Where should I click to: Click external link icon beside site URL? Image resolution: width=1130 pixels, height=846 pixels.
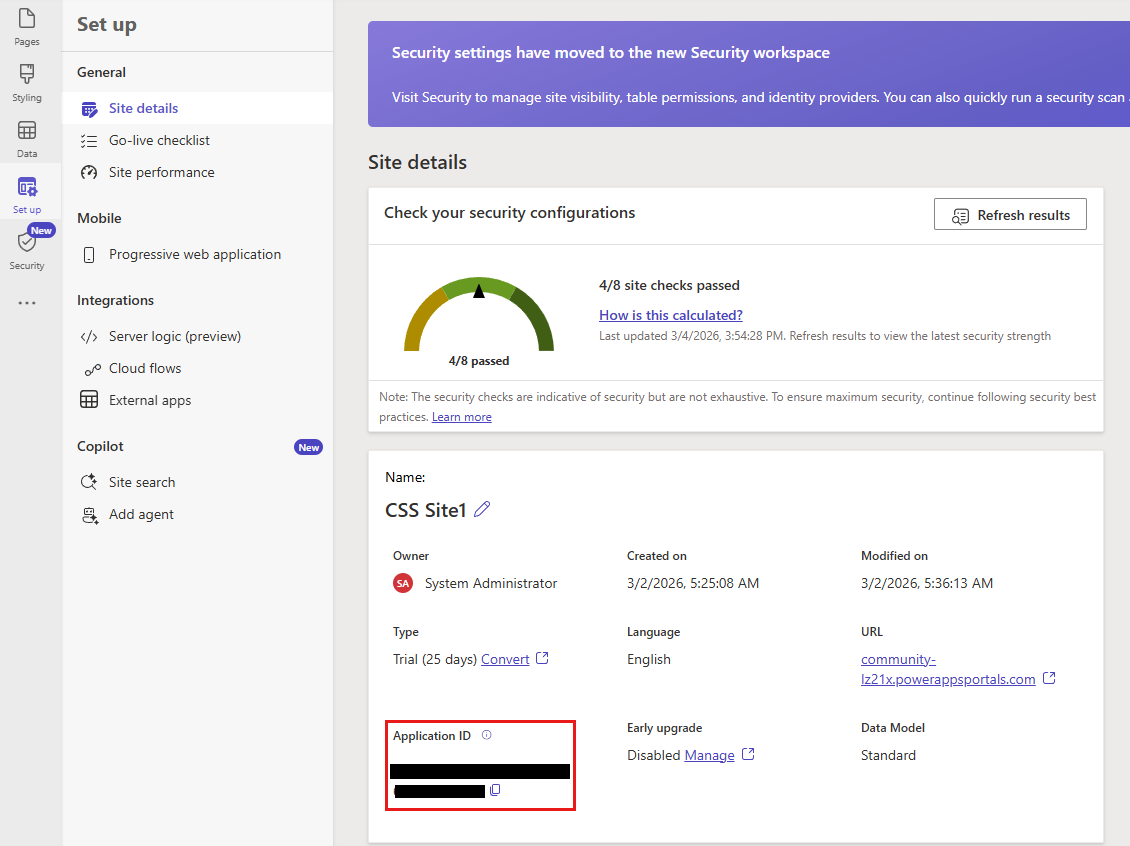coord(1049,678)
